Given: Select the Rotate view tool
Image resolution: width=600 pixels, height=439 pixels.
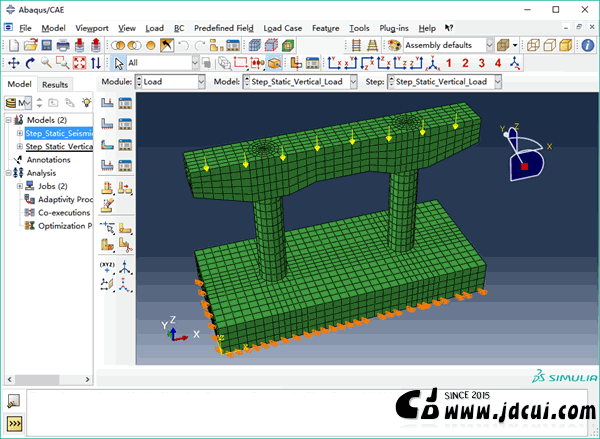Looking at the screenshot, I should tap(30, 63).
